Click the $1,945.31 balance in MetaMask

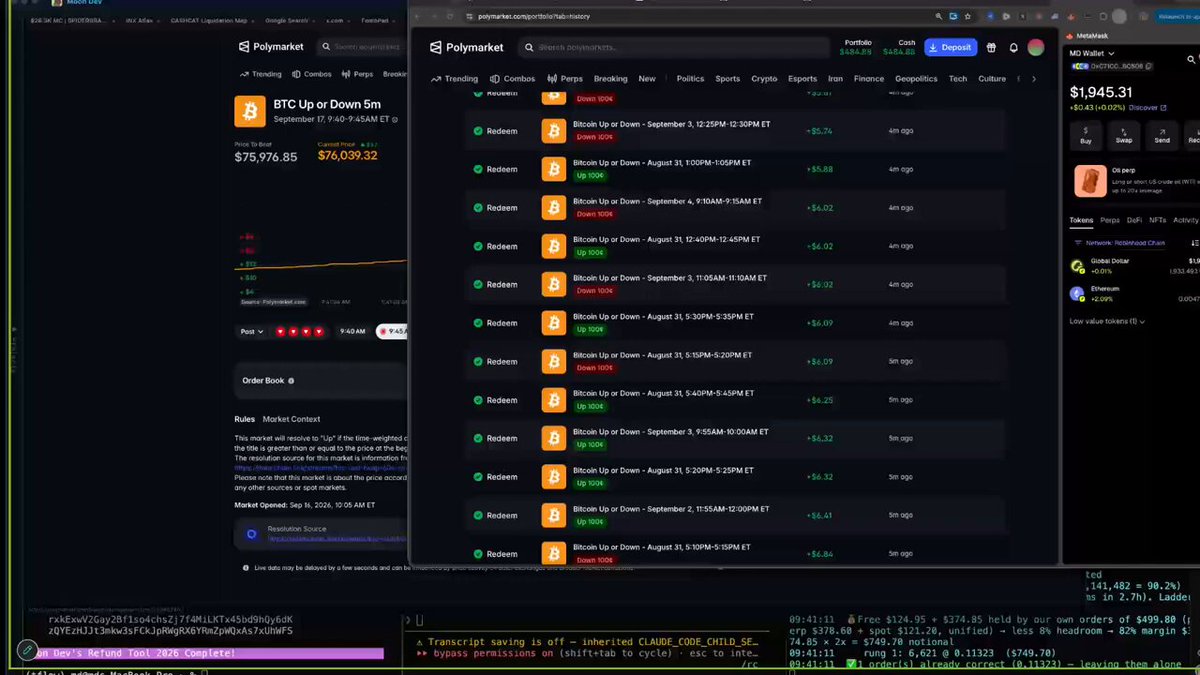point(1101,92)
